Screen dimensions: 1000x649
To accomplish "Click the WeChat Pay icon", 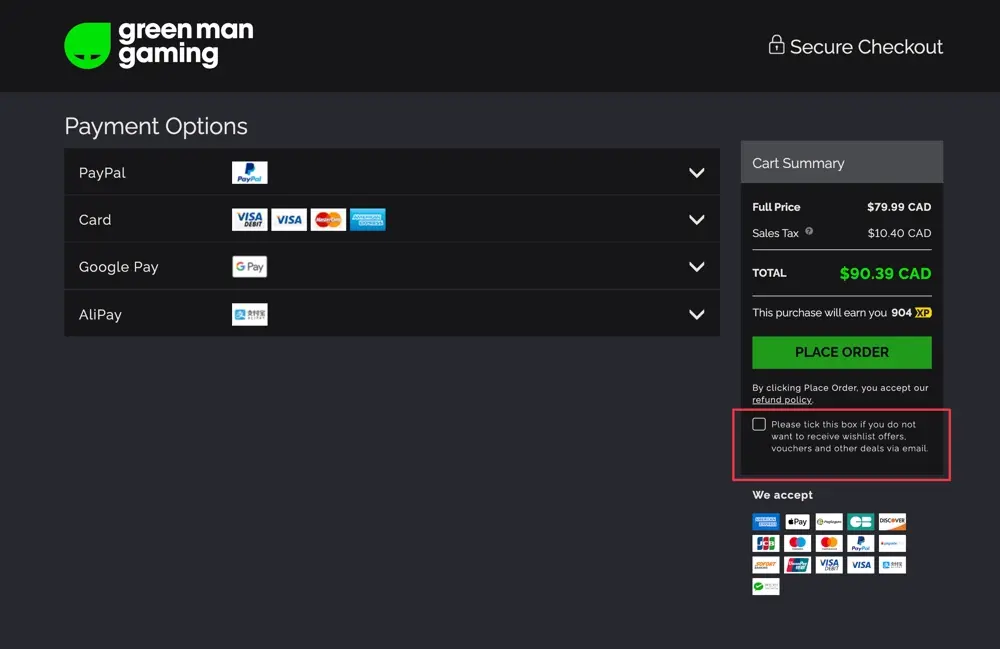I will [765, 587].
